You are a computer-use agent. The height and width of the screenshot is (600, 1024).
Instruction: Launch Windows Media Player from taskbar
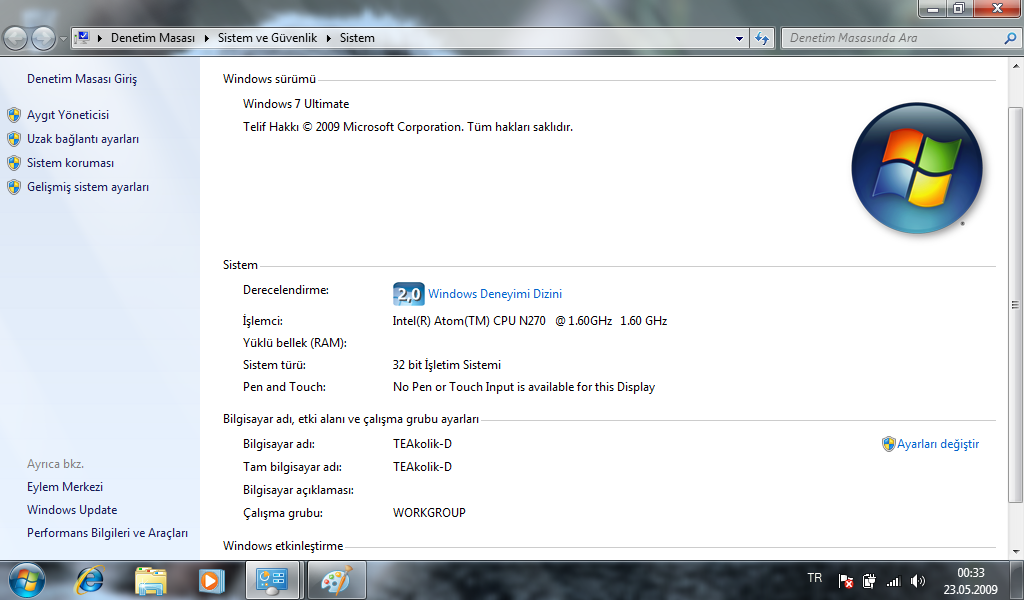click(x=211, y=580)
